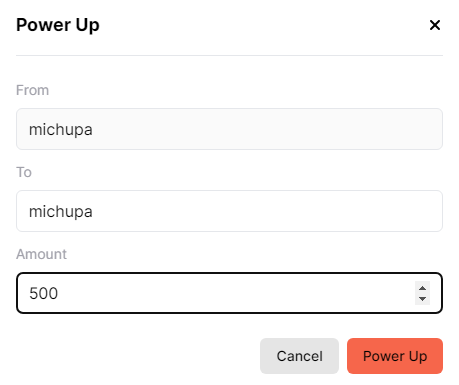Choose the gray Cancel button
459x385 pixels.
[x=299, y=356]
